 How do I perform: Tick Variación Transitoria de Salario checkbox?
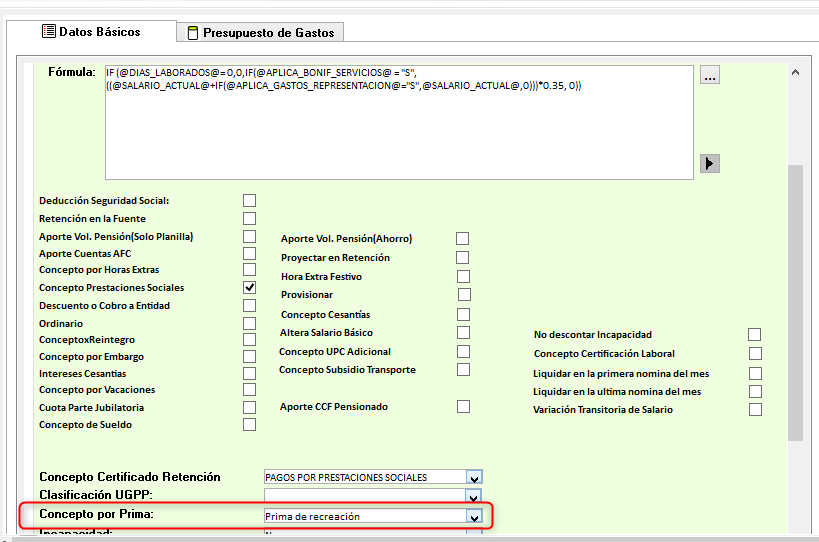point(755,409)
